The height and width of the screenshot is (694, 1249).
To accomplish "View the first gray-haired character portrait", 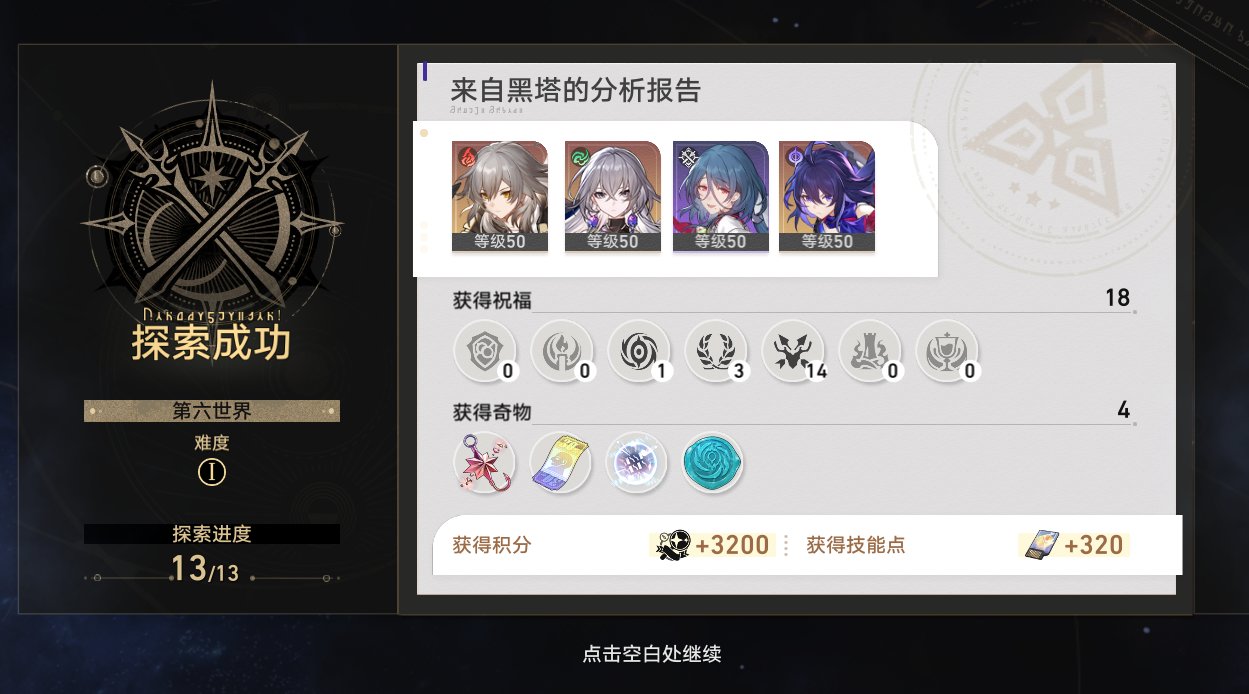I will click(500, 196).
